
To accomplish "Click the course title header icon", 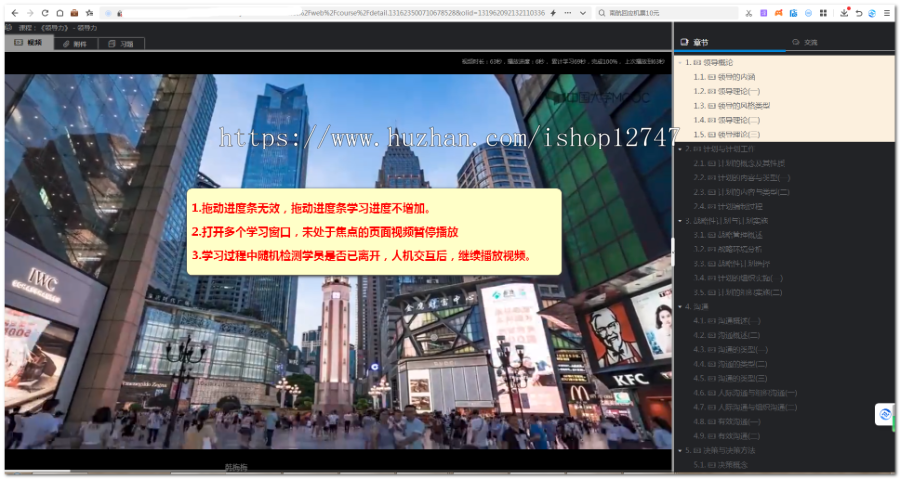I will pyautogui.click(x=9, y=28).
